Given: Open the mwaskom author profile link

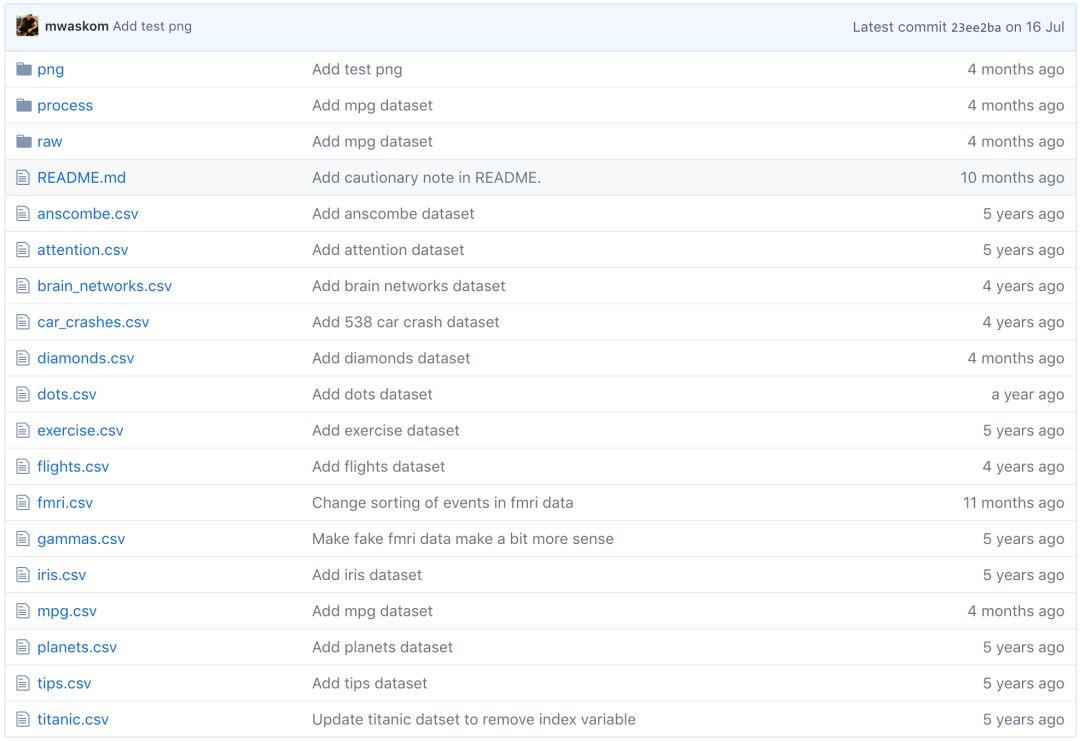Looking at the screenshot, I should tap(77, 26).
